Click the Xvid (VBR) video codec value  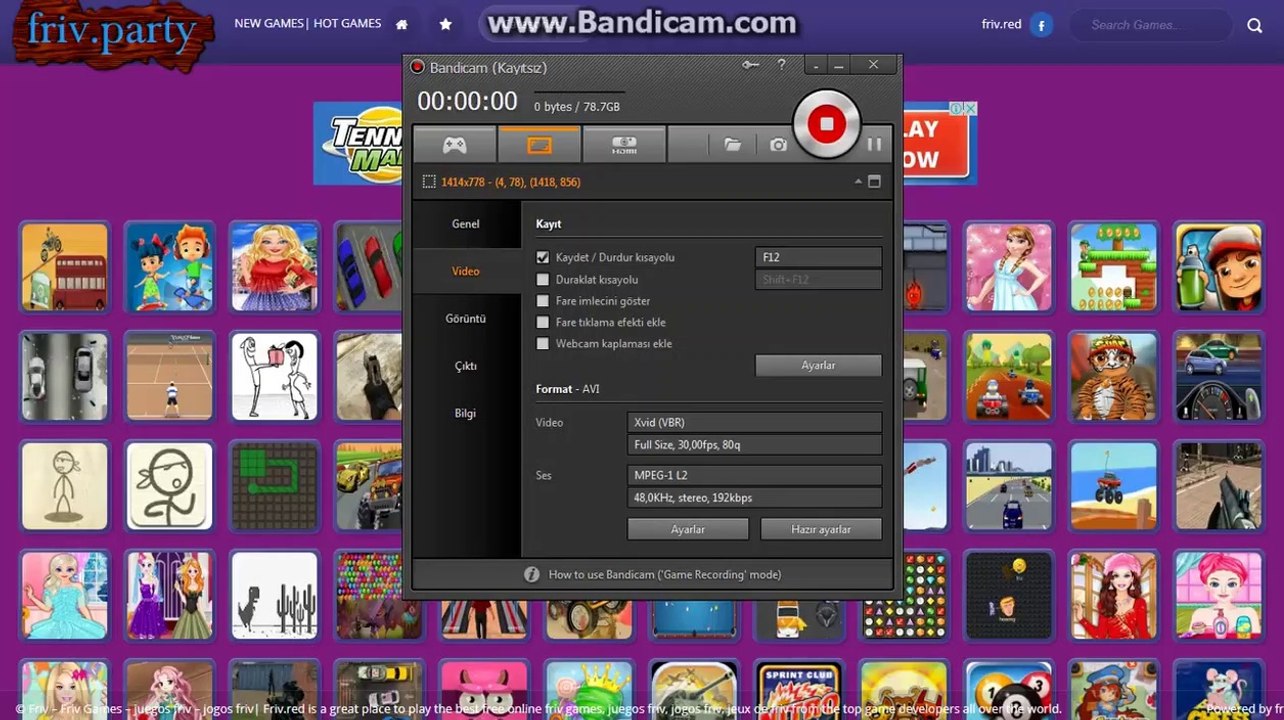(x=754, y=422)
